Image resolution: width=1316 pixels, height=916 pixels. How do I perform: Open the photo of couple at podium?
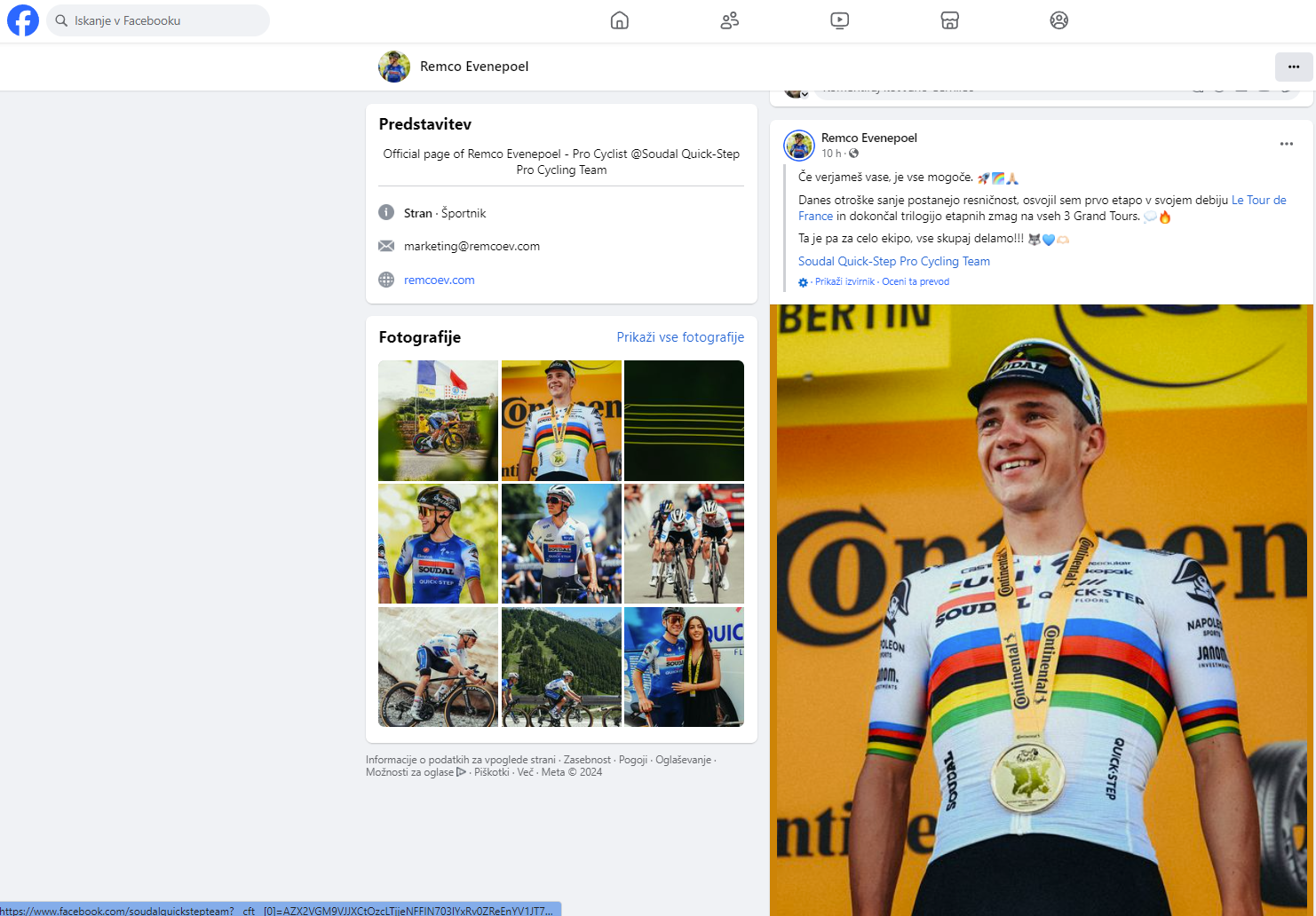[x=684, y=667]
